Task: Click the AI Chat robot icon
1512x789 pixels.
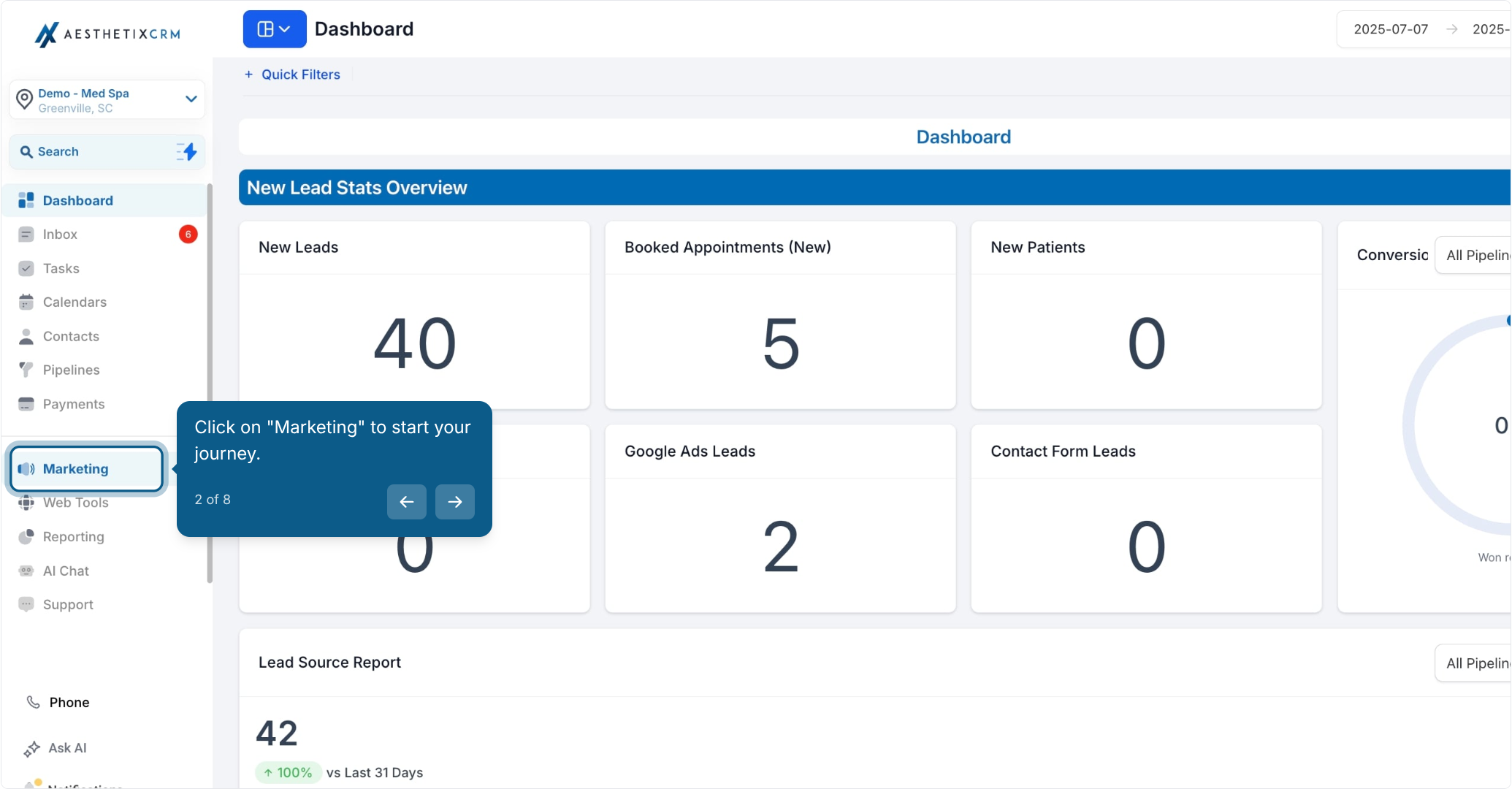Action: tap(26, 571)
